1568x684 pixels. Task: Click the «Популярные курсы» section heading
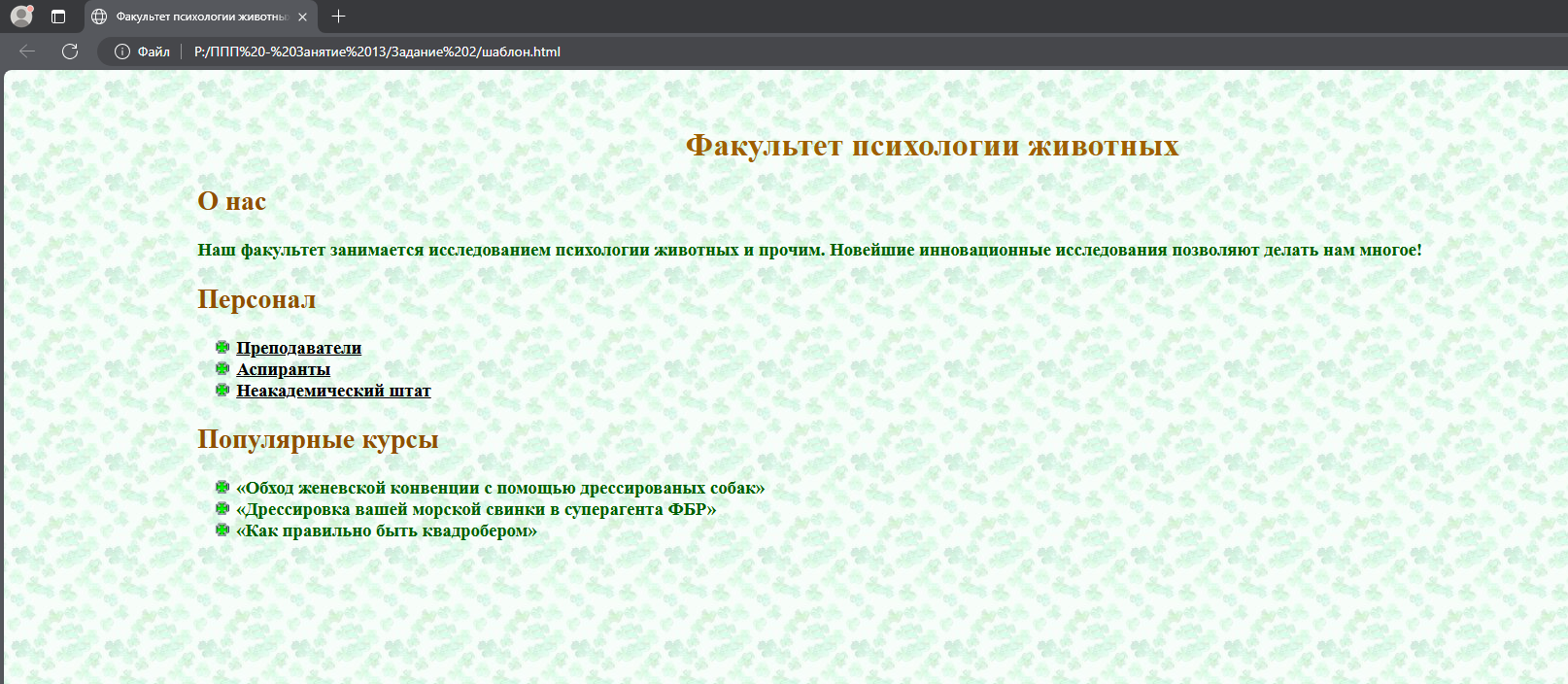click(x=318, y=440)
